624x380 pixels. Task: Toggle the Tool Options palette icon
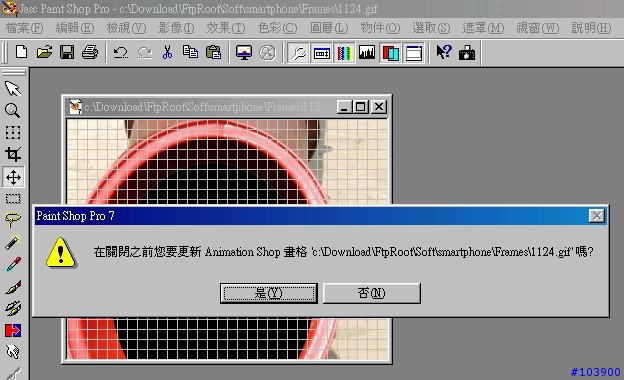(321, 53)
